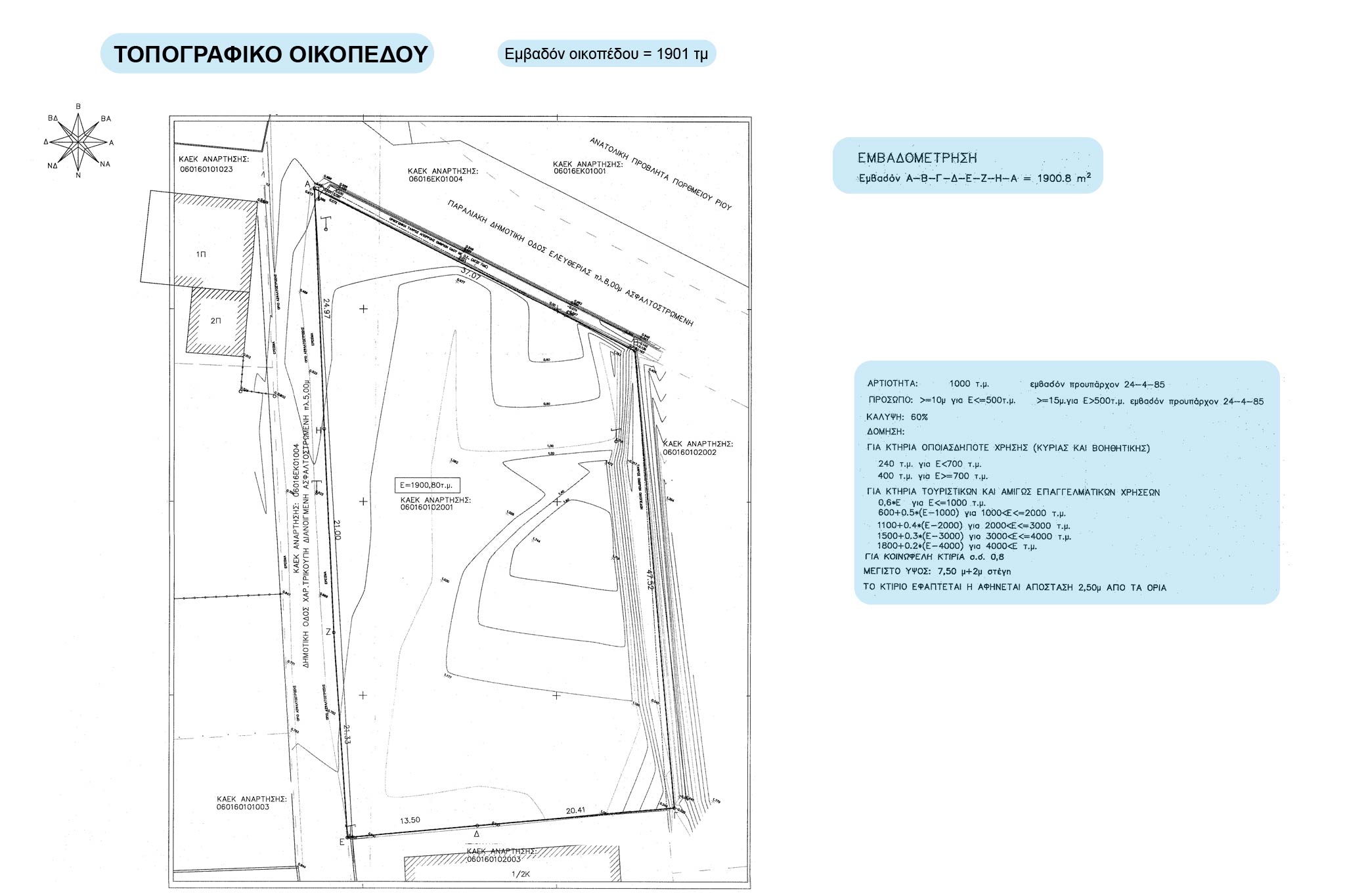
Task: Click parcel code 060160101023
Action: 206,169
